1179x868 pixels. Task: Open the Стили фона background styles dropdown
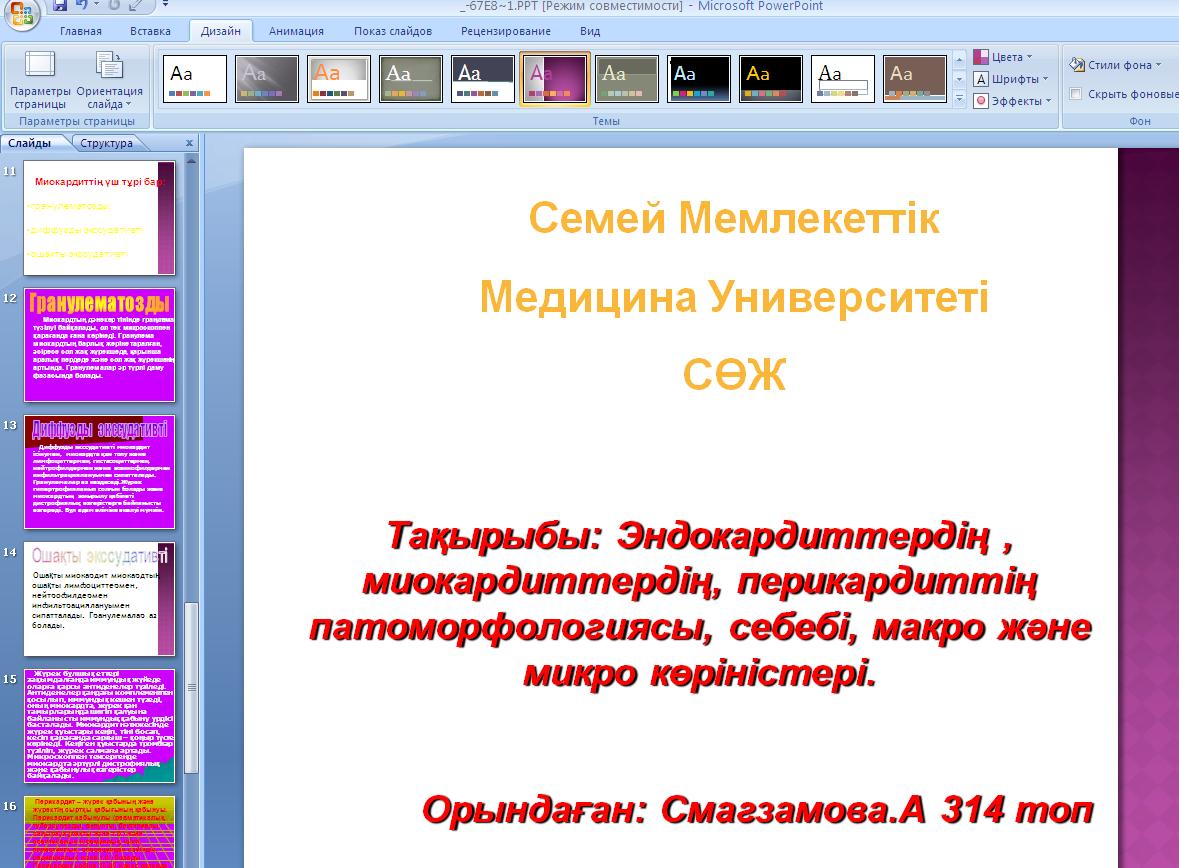(1115, 65)
